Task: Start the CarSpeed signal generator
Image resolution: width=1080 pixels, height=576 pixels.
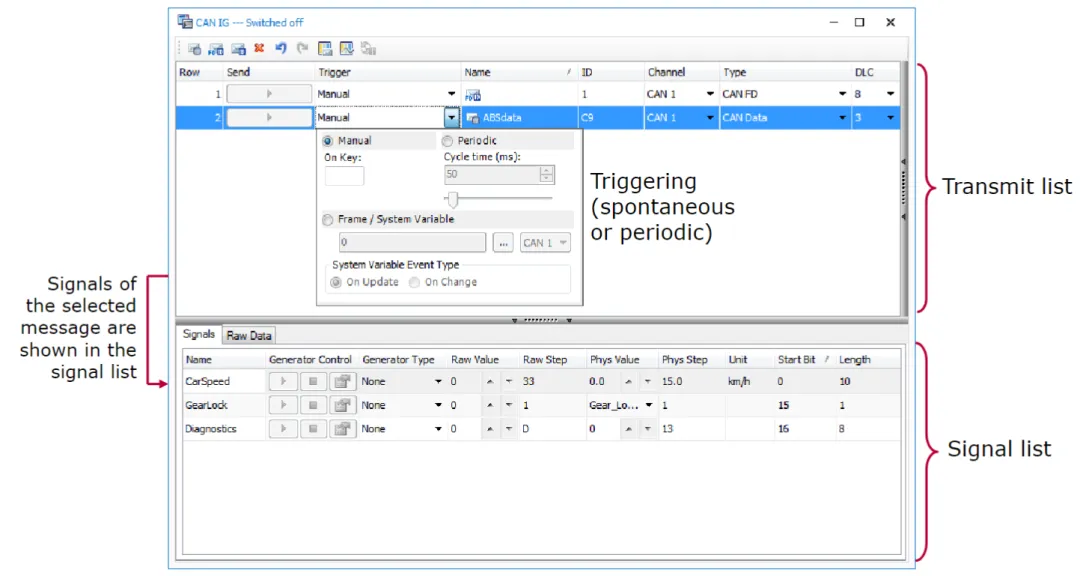Action: coord(282,382)
